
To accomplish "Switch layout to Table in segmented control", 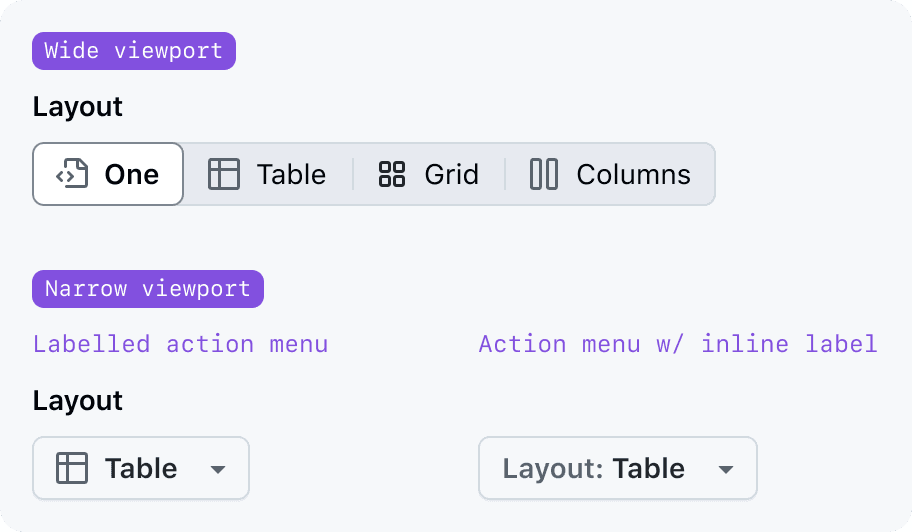I will [291, 174].
